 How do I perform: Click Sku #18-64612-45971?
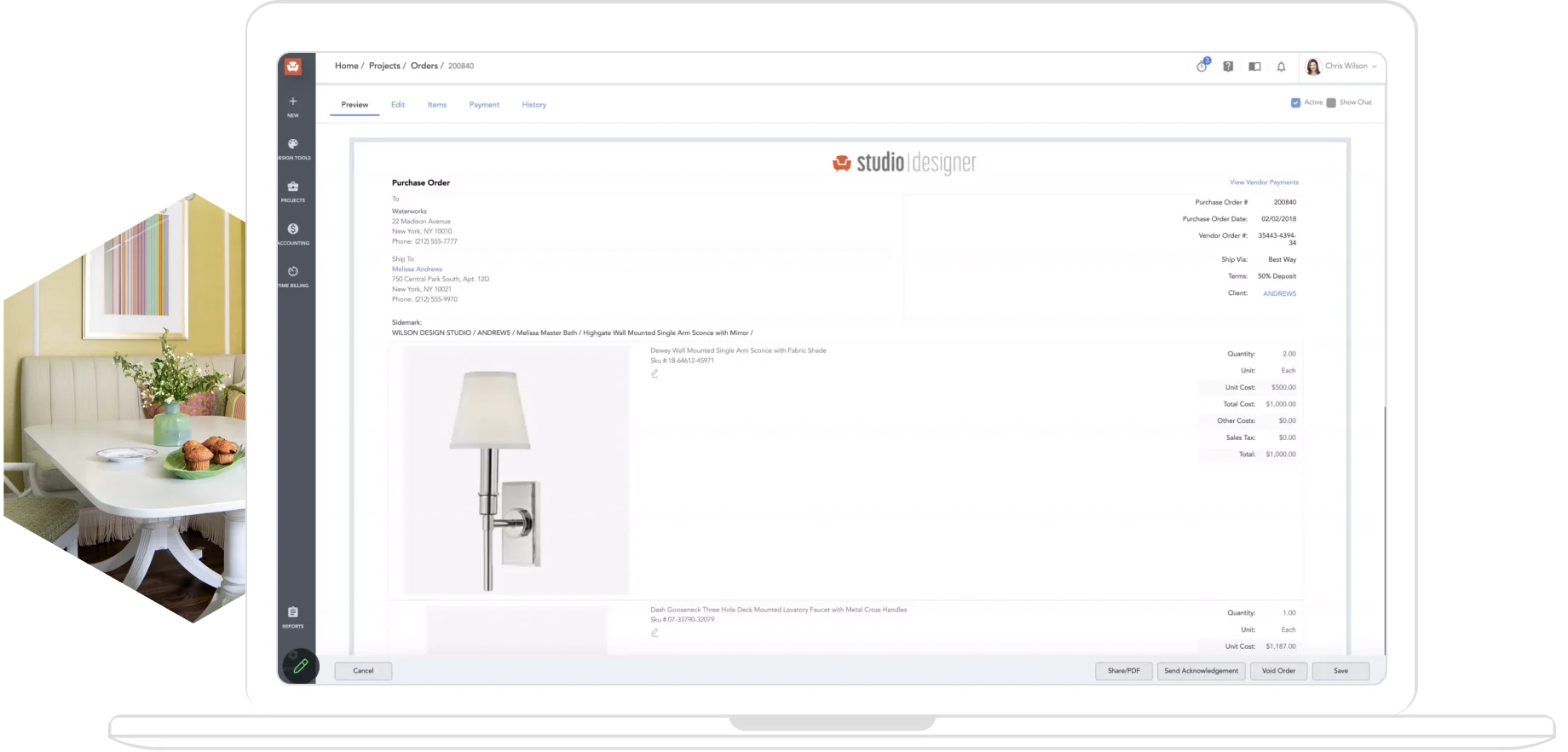[682, 361]
